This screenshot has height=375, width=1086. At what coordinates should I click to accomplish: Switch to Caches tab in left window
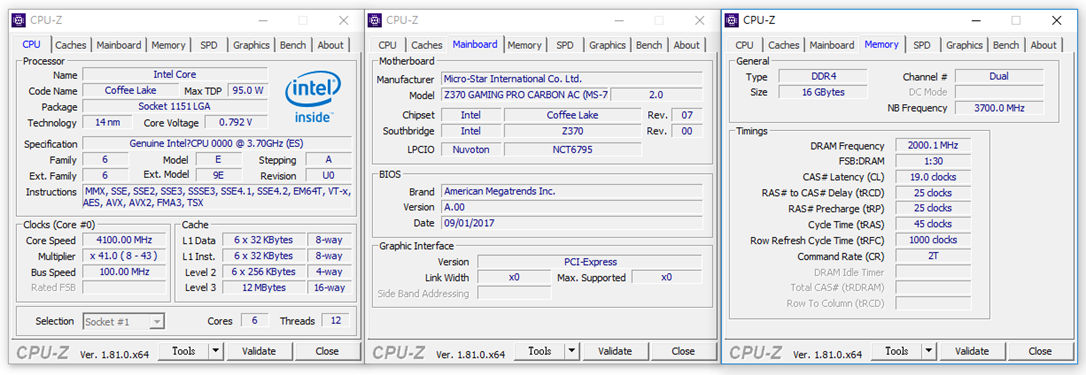pos(71,45)
